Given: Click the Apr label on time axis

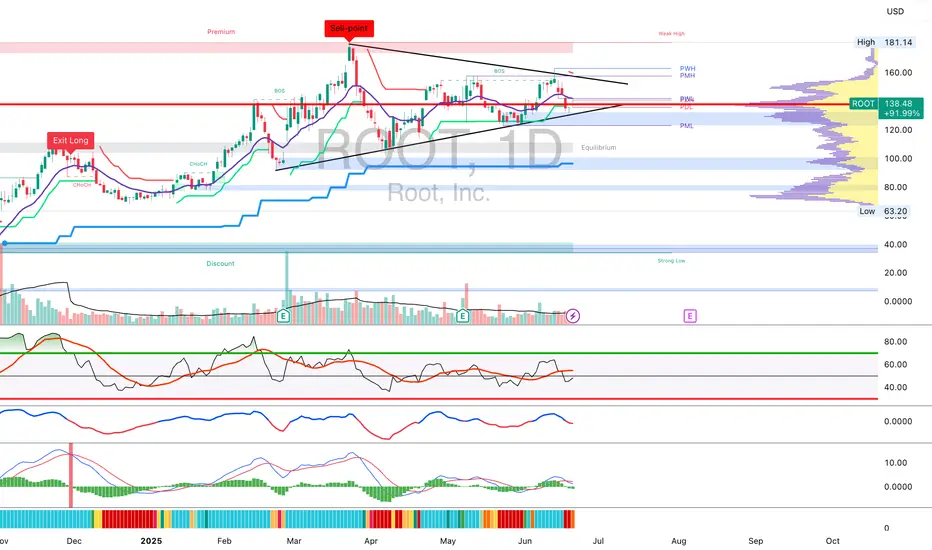Looking at the screenshot, I should coord(370,541).
